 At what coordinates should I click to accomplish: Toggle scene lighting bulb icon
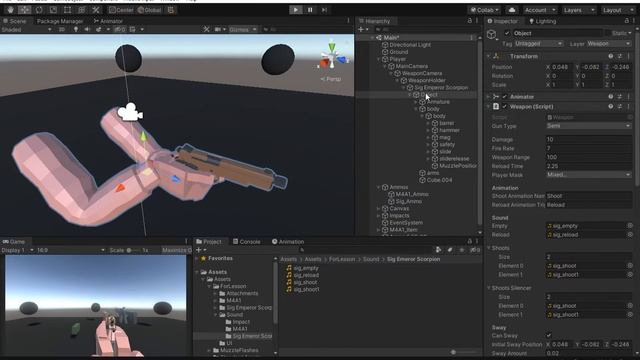[x=76, y=29]
